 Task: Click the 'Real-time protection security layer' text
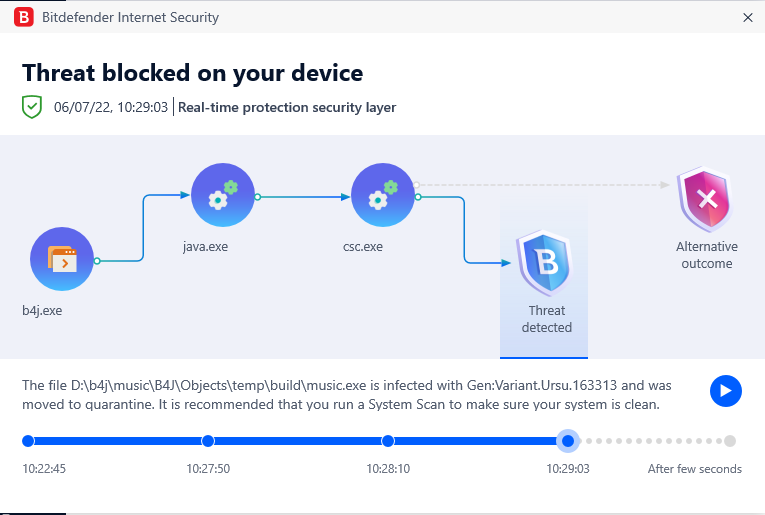pyautogui.click(x=287, y=108)
